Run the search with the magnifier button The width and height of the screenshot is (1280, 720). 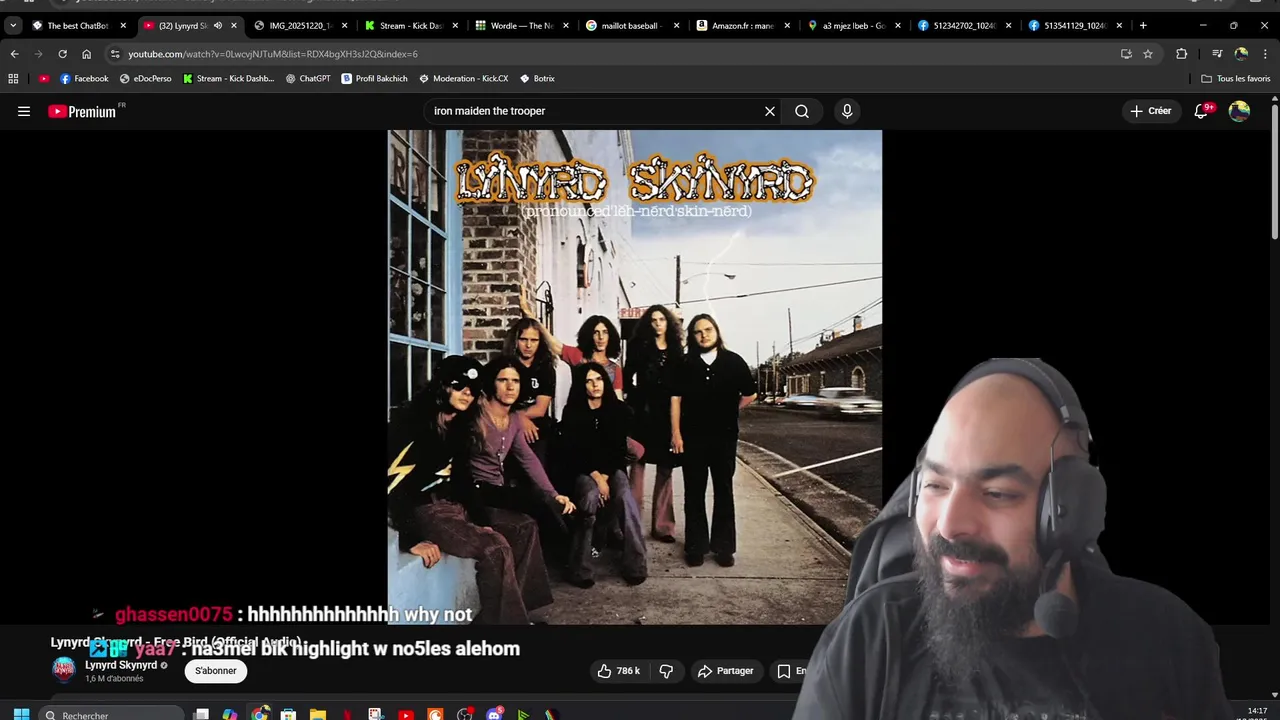point(802,111)
